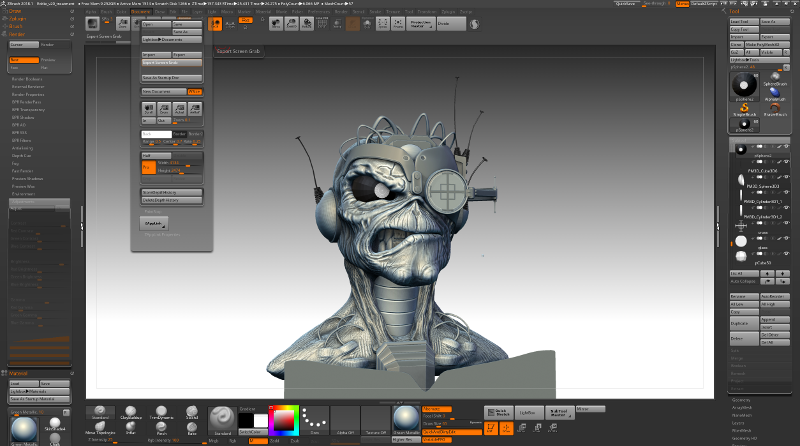Toggle visibility eye for PM3D_Cylinder3D1_1 subtool

click(x=786, y=192)
